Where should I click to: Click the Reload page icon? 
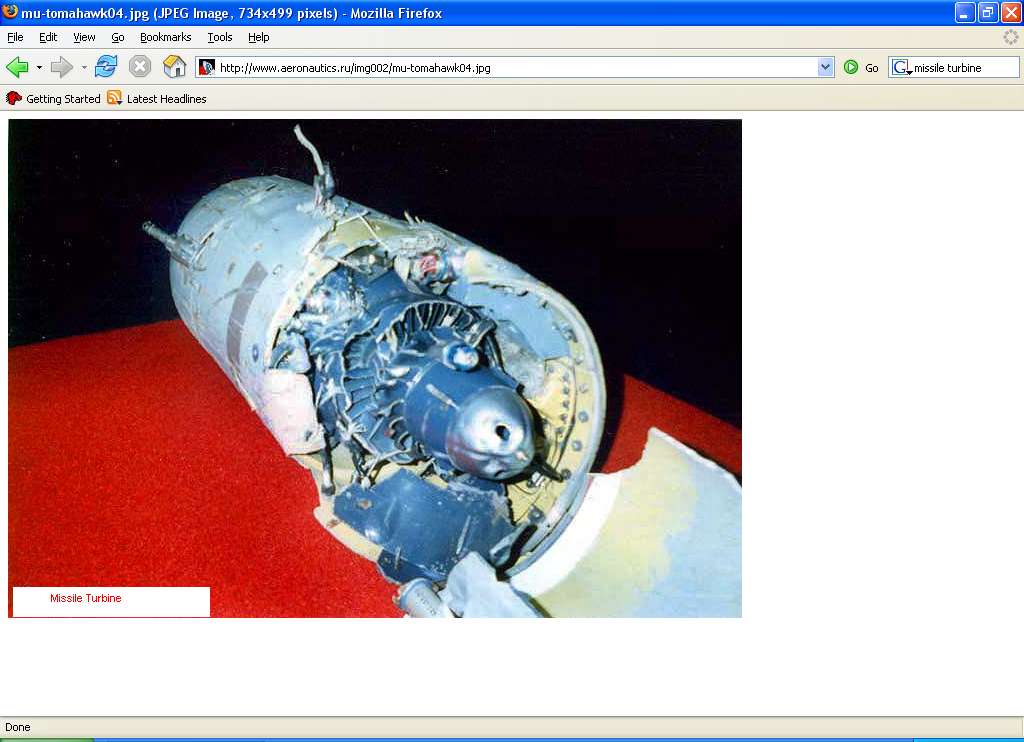point(106,66)
